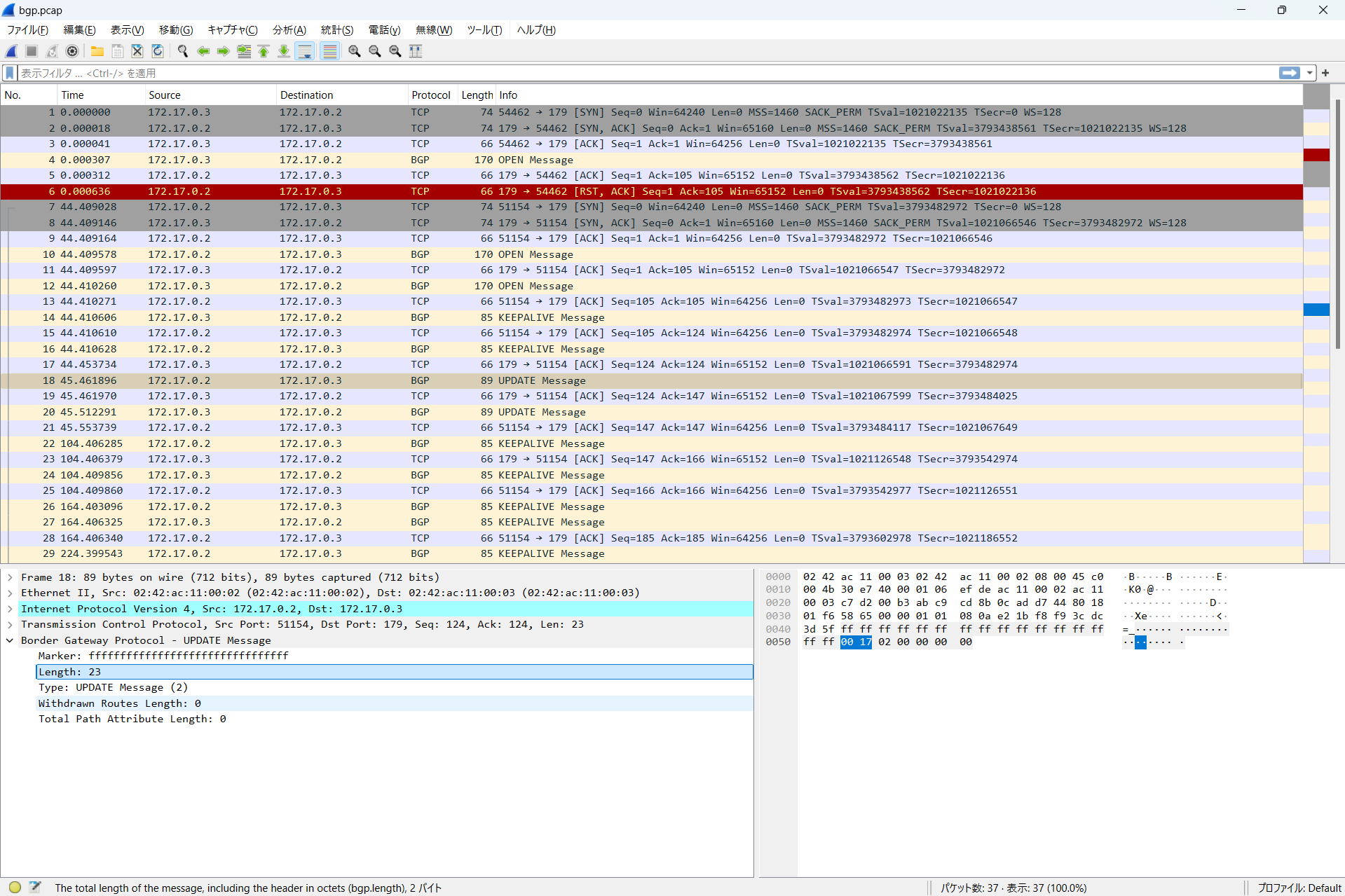Select packet 20 UPDATE Message row
The height and width of the screenshot is (896, 1345).
click(651, 412)
